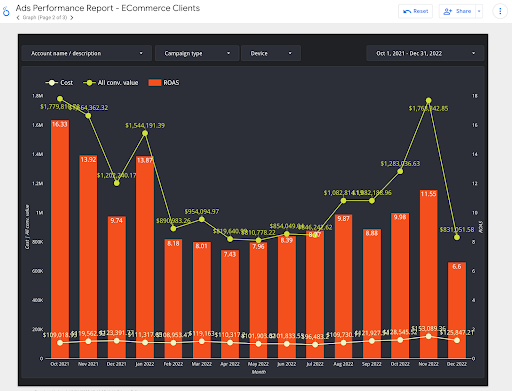The height and width of the screenshot is (391, 512).
Task: Open Account name / description filter
Action: pyautogui.click(x=87, y=53)
